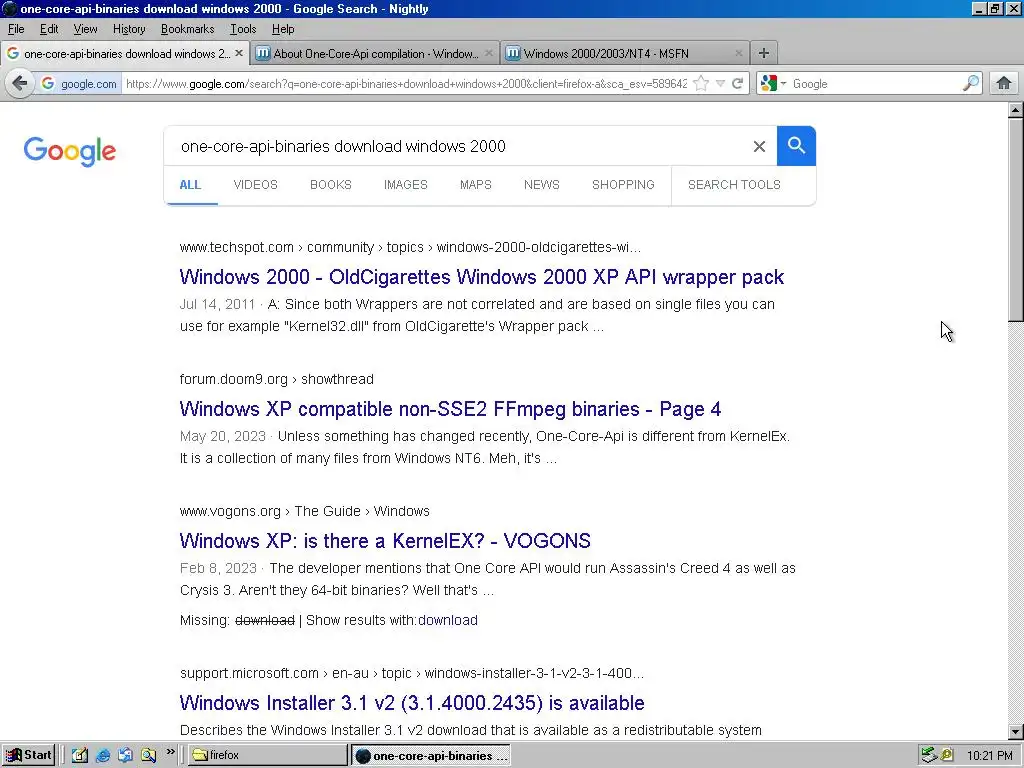Click the second system tray icon

coord(946,755)
